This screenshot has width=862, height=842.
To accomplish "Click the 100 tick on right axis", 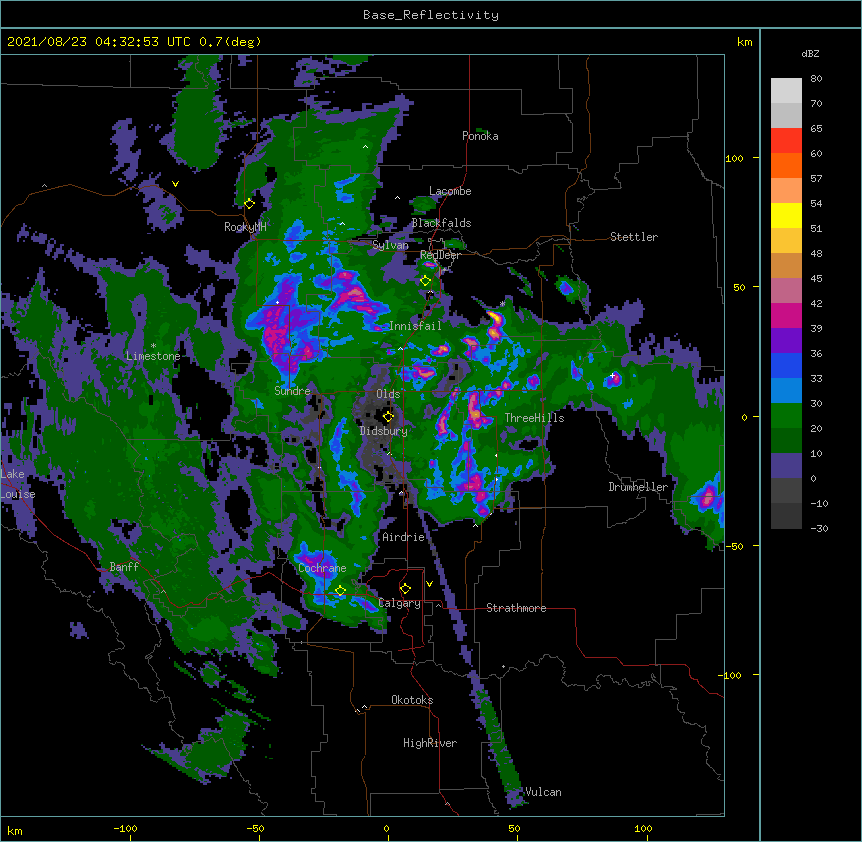I will coord(734,158).
